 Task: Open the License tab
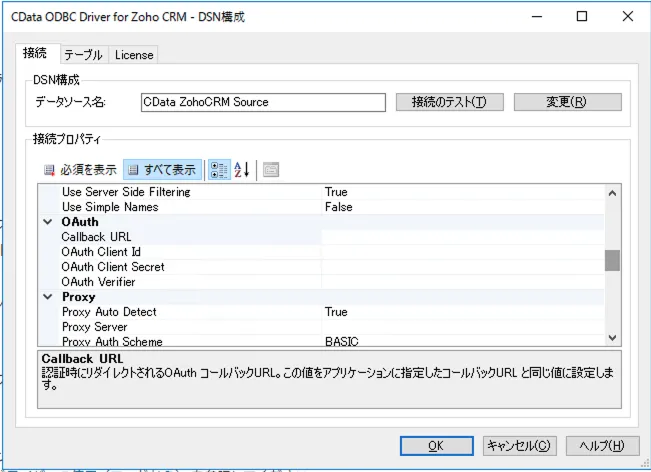tap(134, 55)
